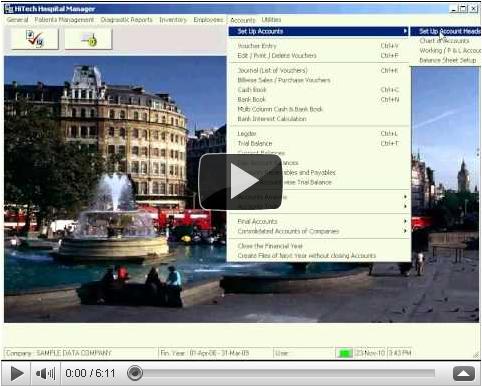Screen dimensions: 482x386
Task: Select Create Files of Next Year without closing Accounts
Action: coord(318,256)
